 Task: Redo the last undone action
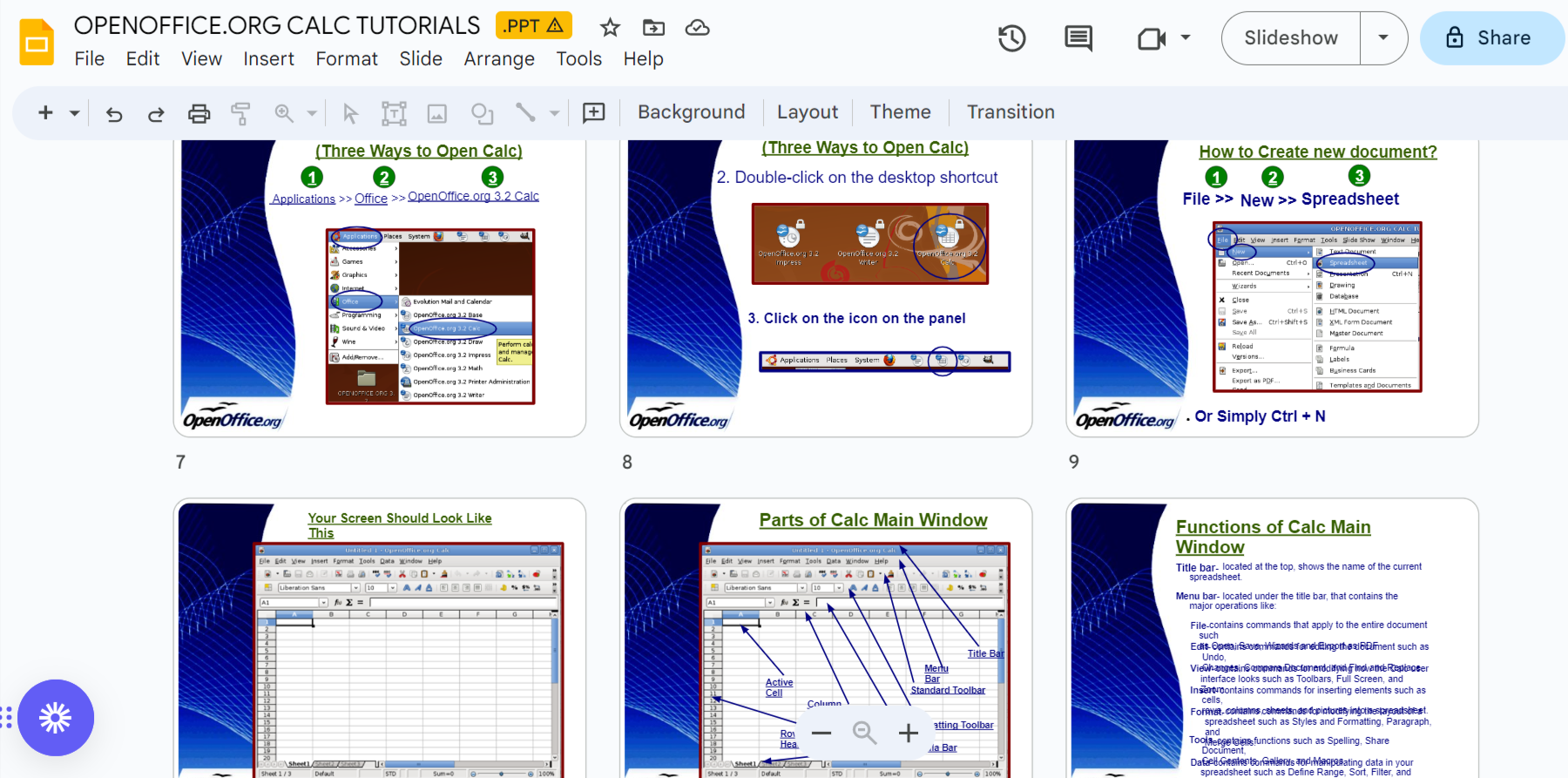pyautogui.click(x=156, y=113)
